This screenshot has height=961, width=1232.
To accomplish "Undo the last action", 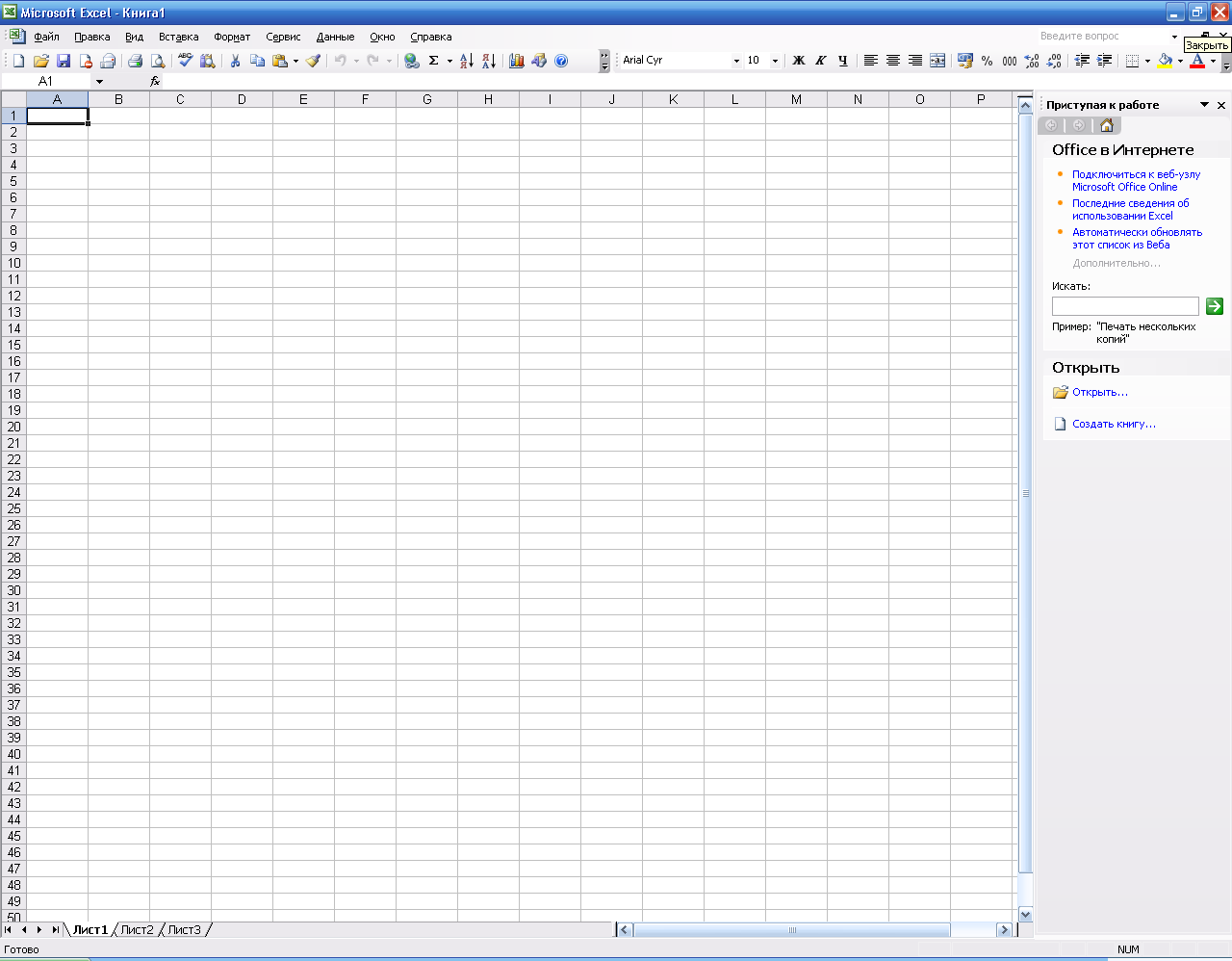I will tap(340, 61).
